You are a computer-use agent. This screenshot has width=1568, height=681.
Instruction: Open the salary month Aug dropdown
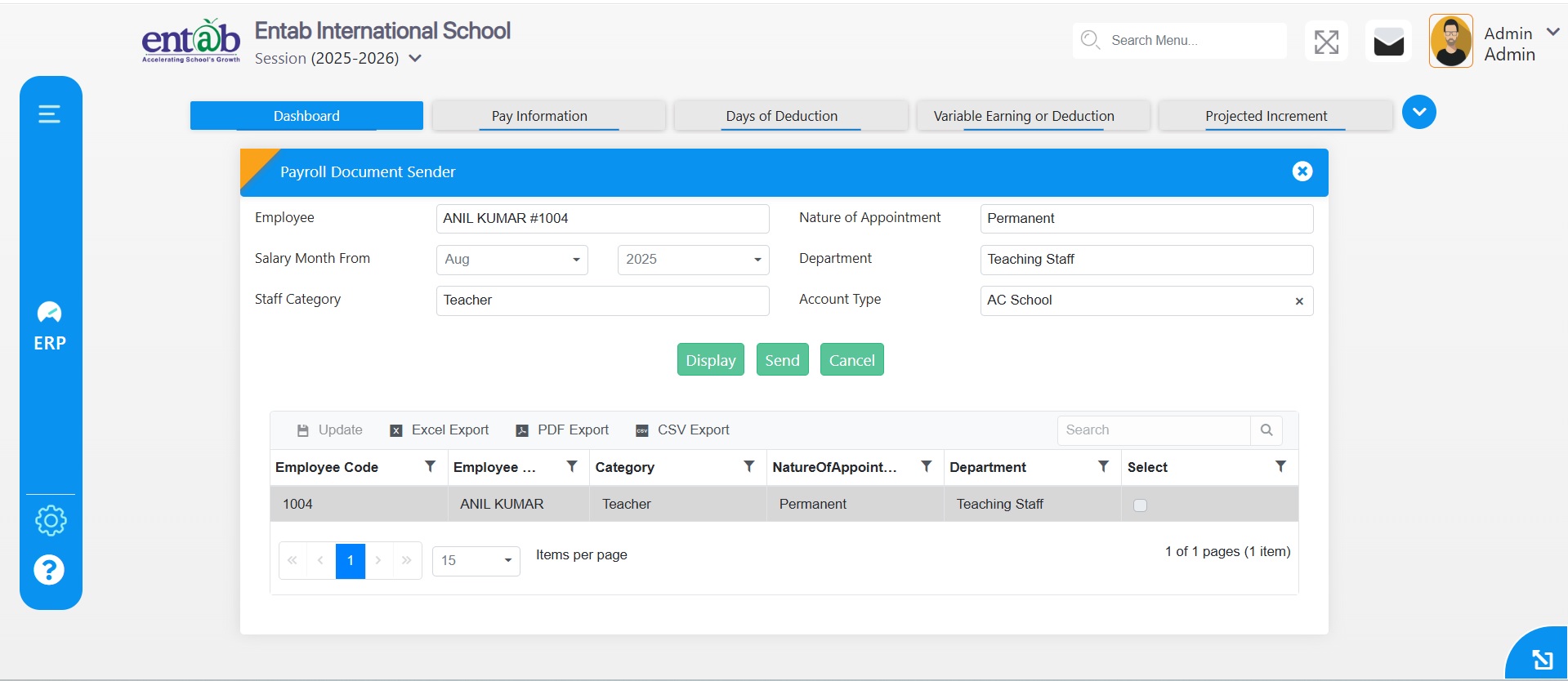(x=511, y=260)
